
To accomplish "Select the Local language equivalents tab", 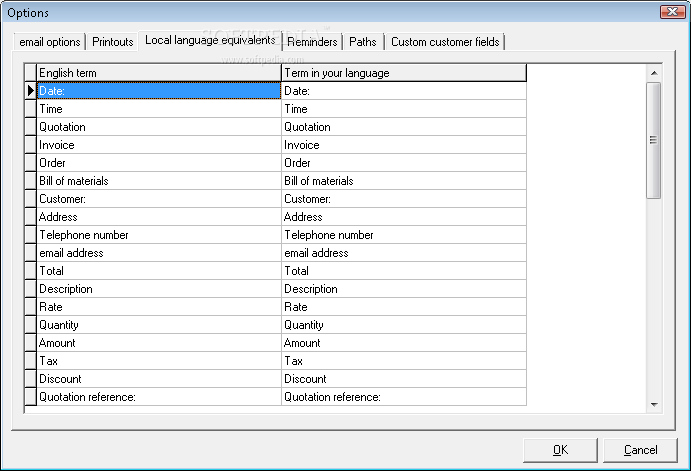I will tap(210, 41).
